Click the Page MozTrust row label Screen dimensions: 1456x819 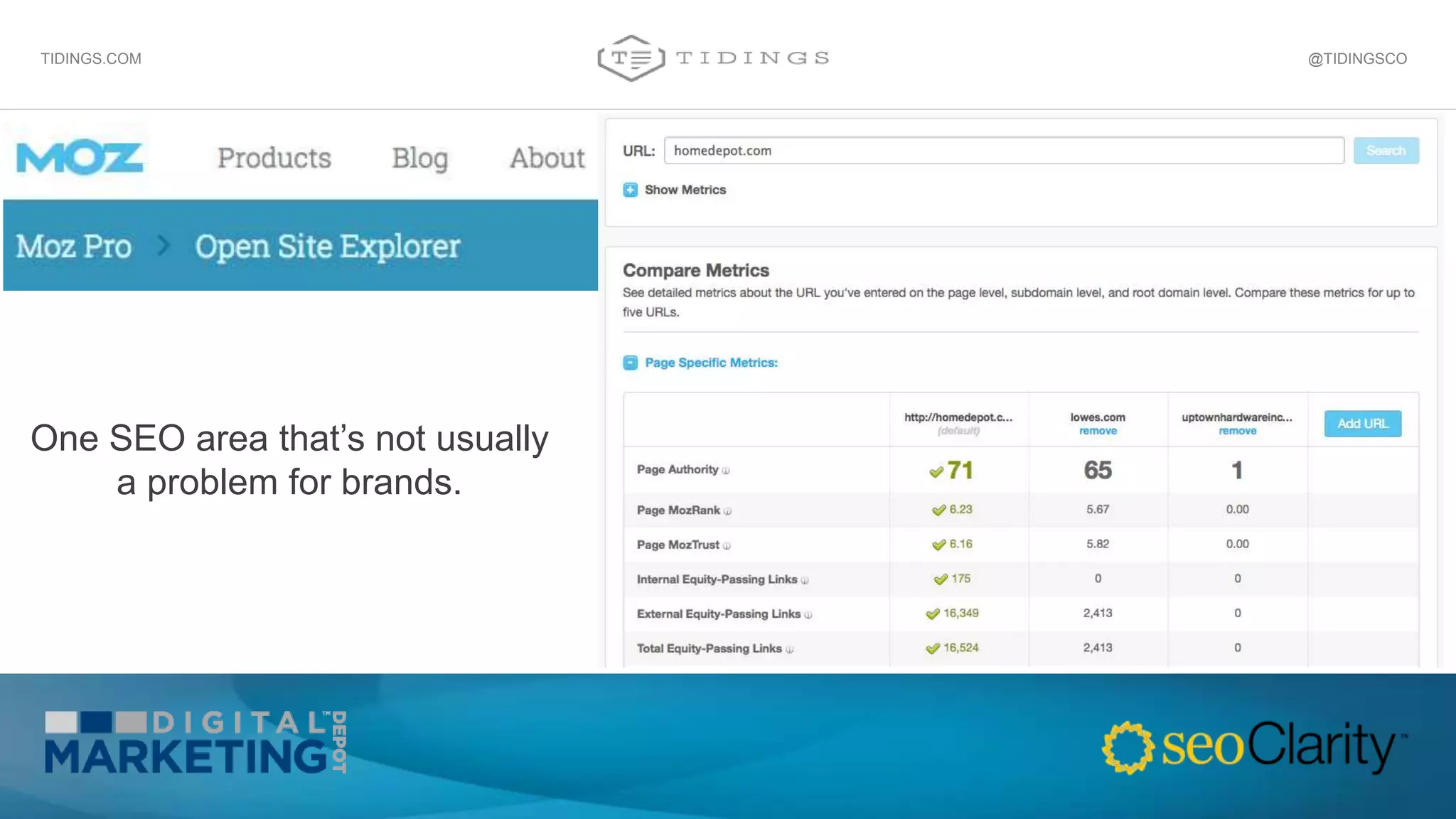click(678, 545)
